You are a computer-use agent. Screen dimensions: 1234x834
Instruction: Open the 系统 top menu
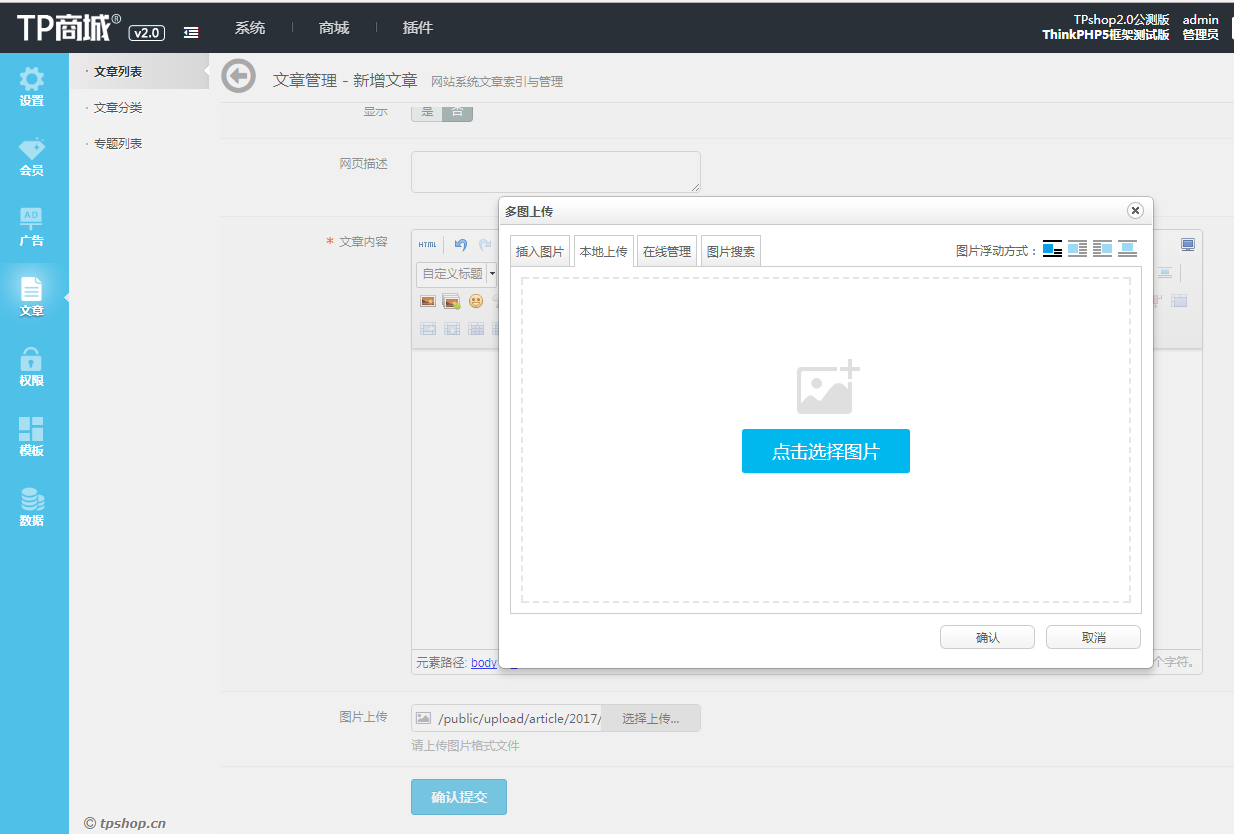click(x=250, y=28)
